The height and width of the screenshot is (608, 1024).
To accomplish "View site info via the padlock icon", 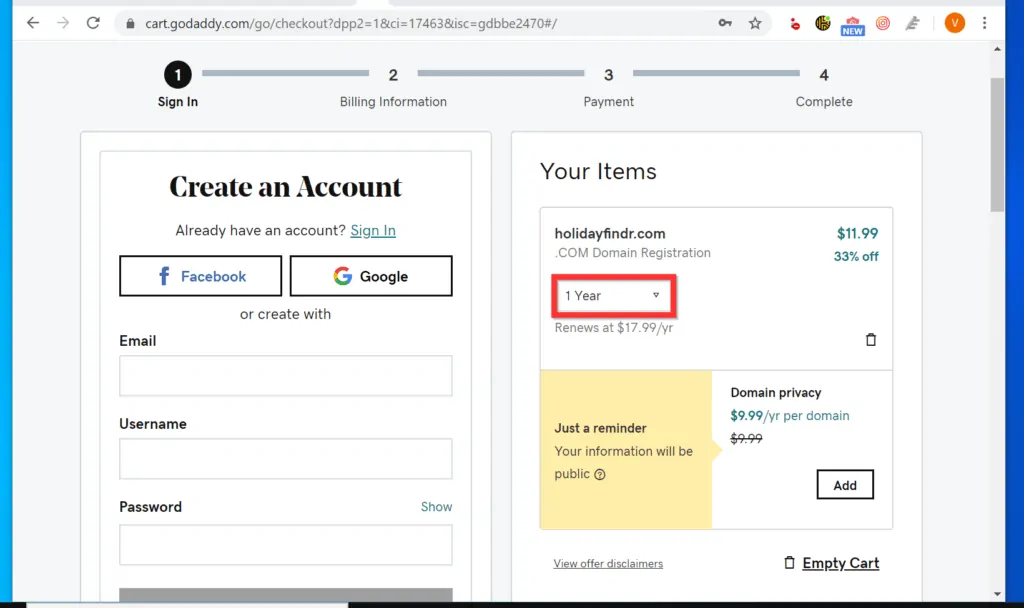I will (131, 24).
